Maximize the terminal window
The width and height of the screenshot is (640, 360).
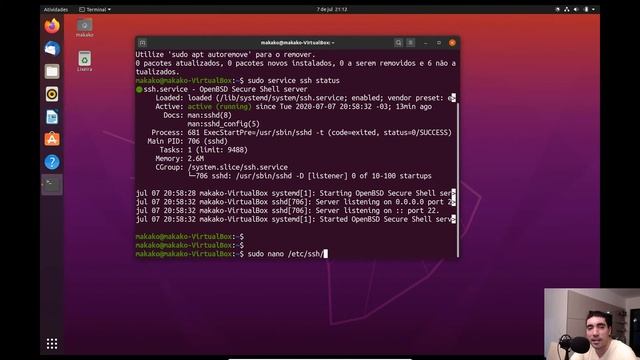(x=439, y=42)
